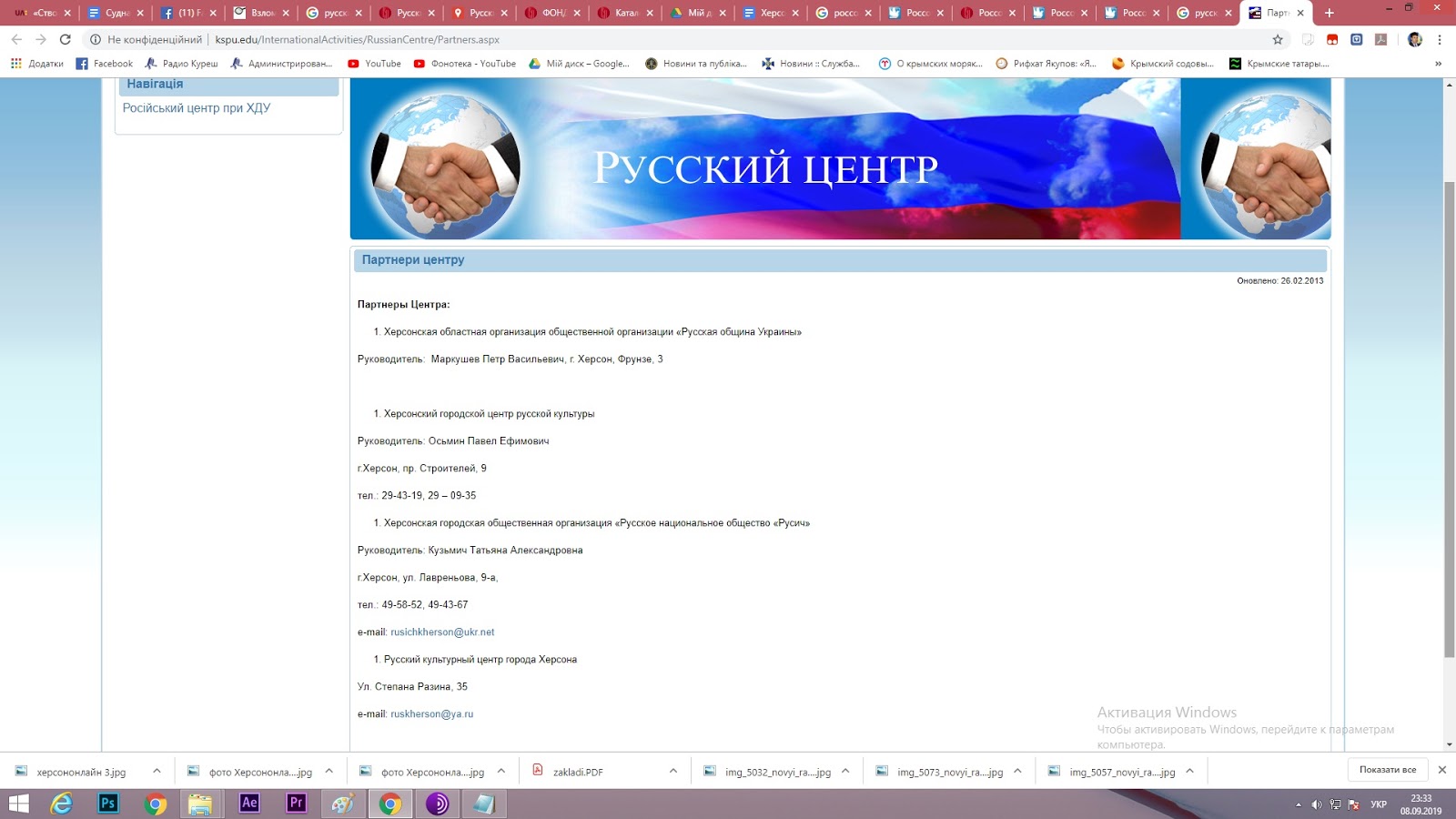Click the address bar URL field

click(637, 39)
